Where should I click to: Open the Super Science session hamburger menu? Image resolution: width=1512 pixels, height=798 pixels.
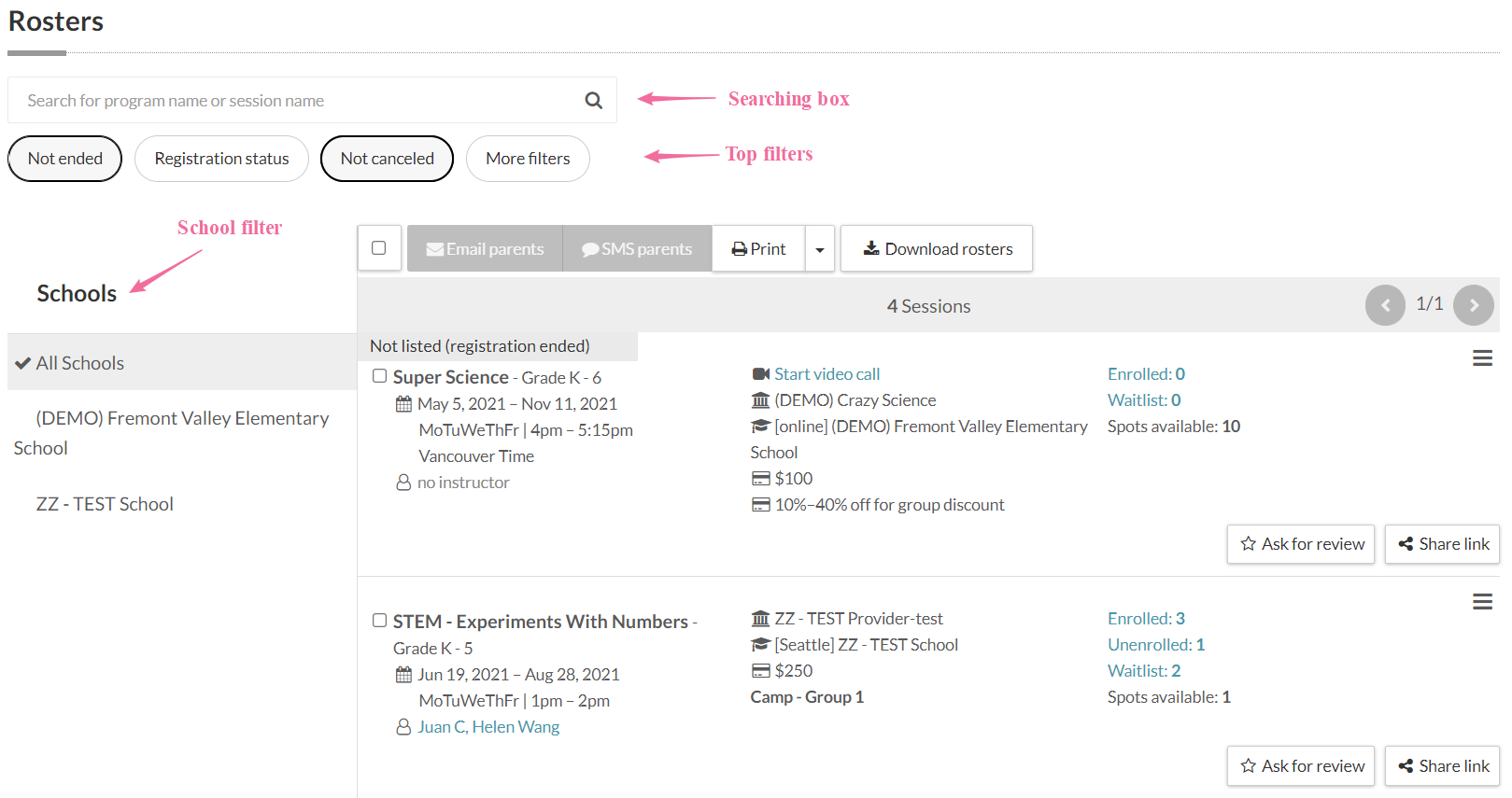click(x=1481, y=358)
